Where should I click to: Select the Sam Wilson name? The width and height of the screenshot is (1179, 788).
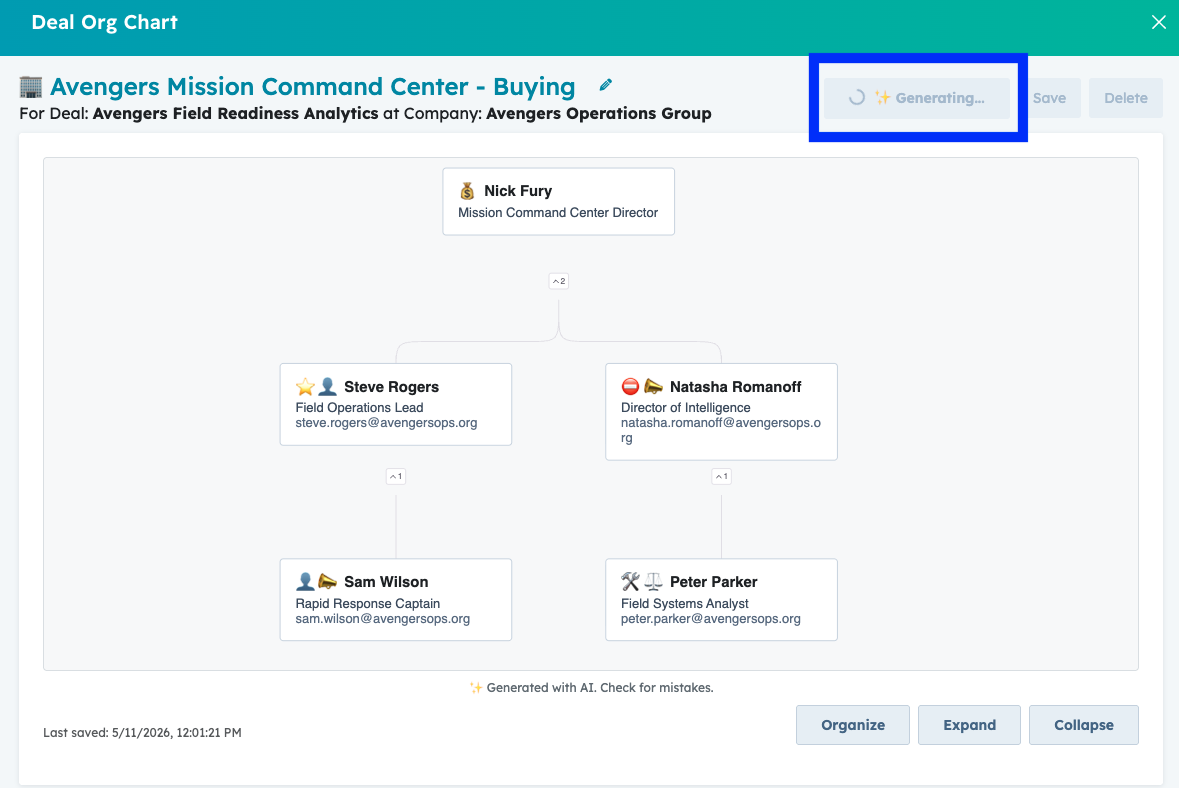point(386,581)
